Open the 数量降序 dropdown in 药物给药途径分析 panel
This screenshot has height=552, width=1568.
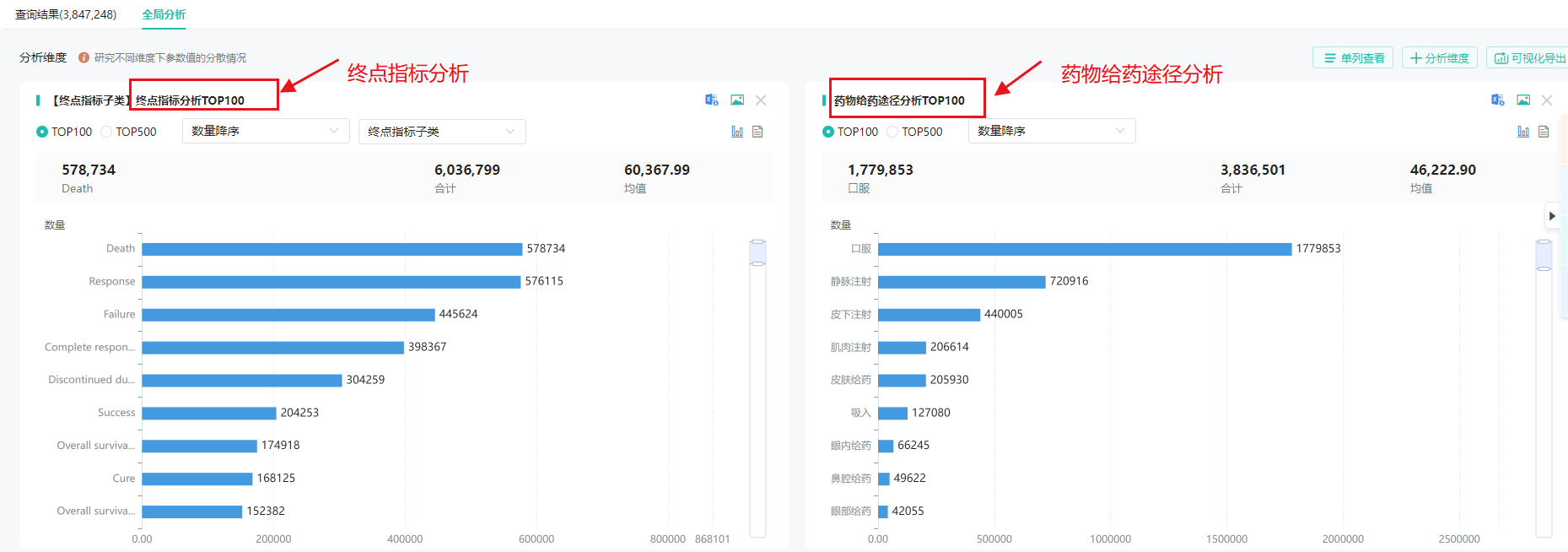click(1051, 131)
